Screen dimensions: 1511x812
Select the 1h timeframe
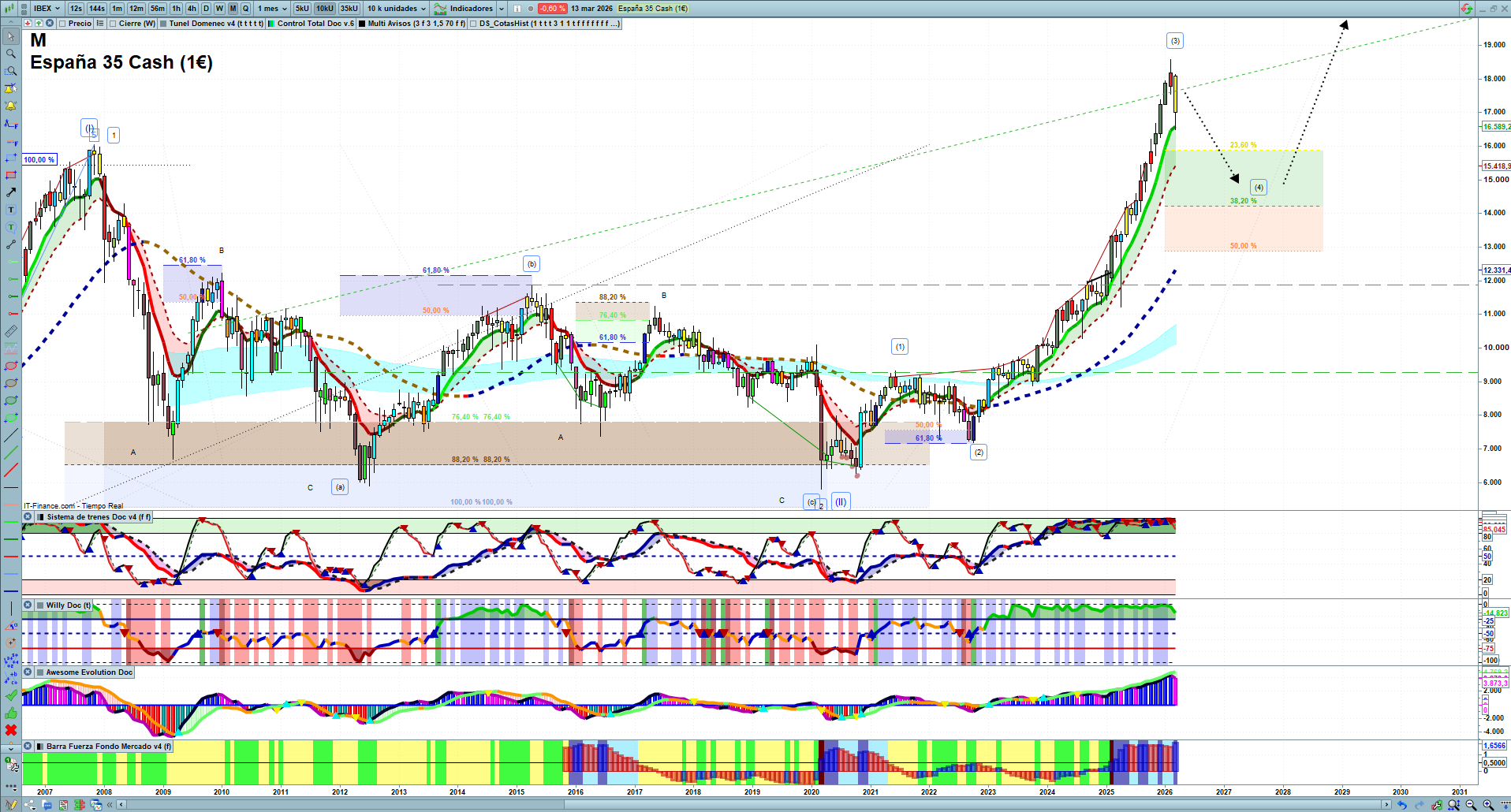[x=176, y=9]
